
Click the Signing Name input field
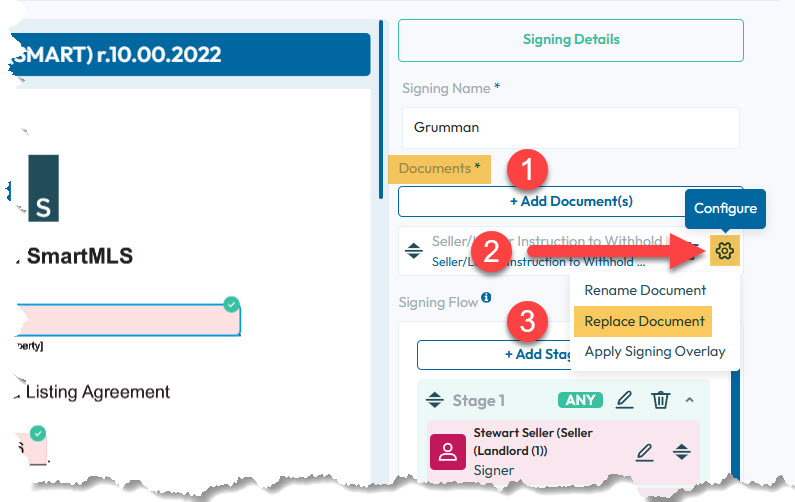pyautogui.click(x=570, y=128)
